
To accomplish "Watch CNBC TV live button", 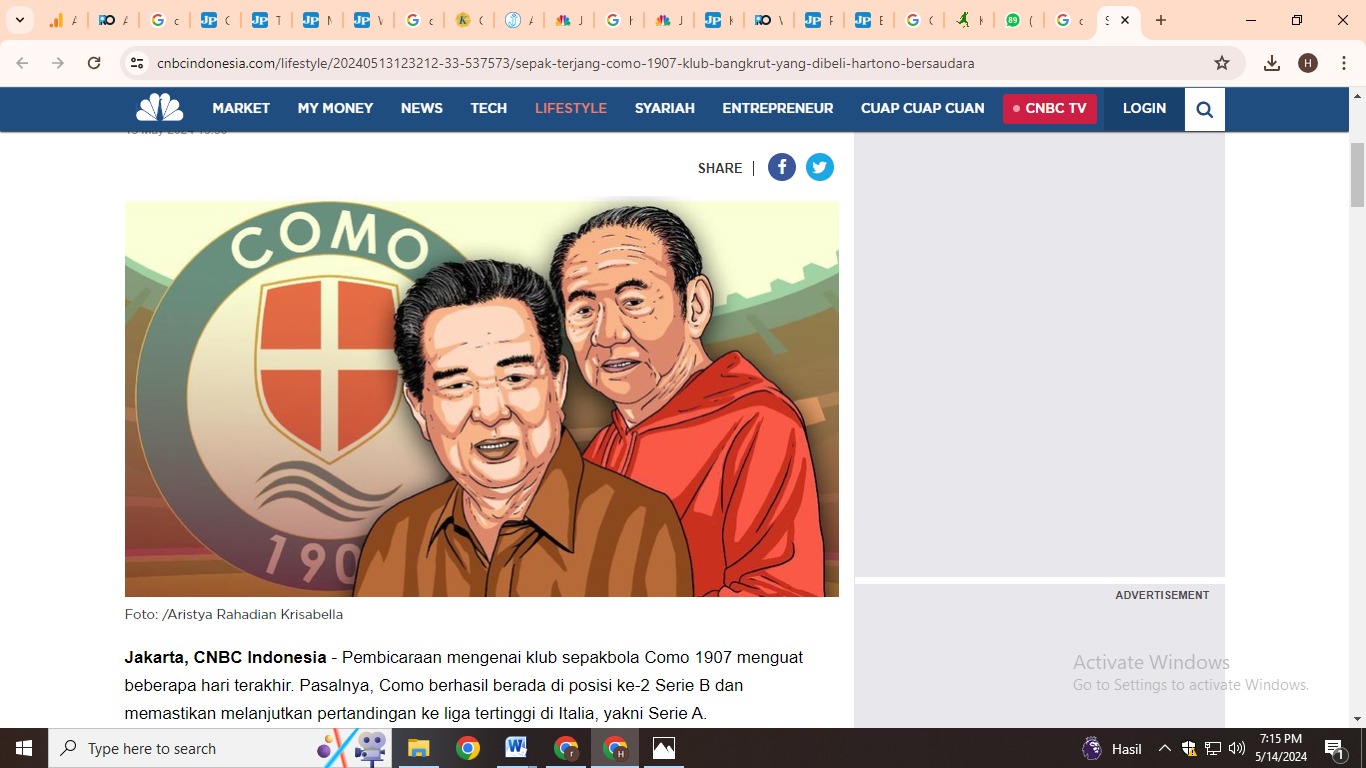I will coord(1050,108).
